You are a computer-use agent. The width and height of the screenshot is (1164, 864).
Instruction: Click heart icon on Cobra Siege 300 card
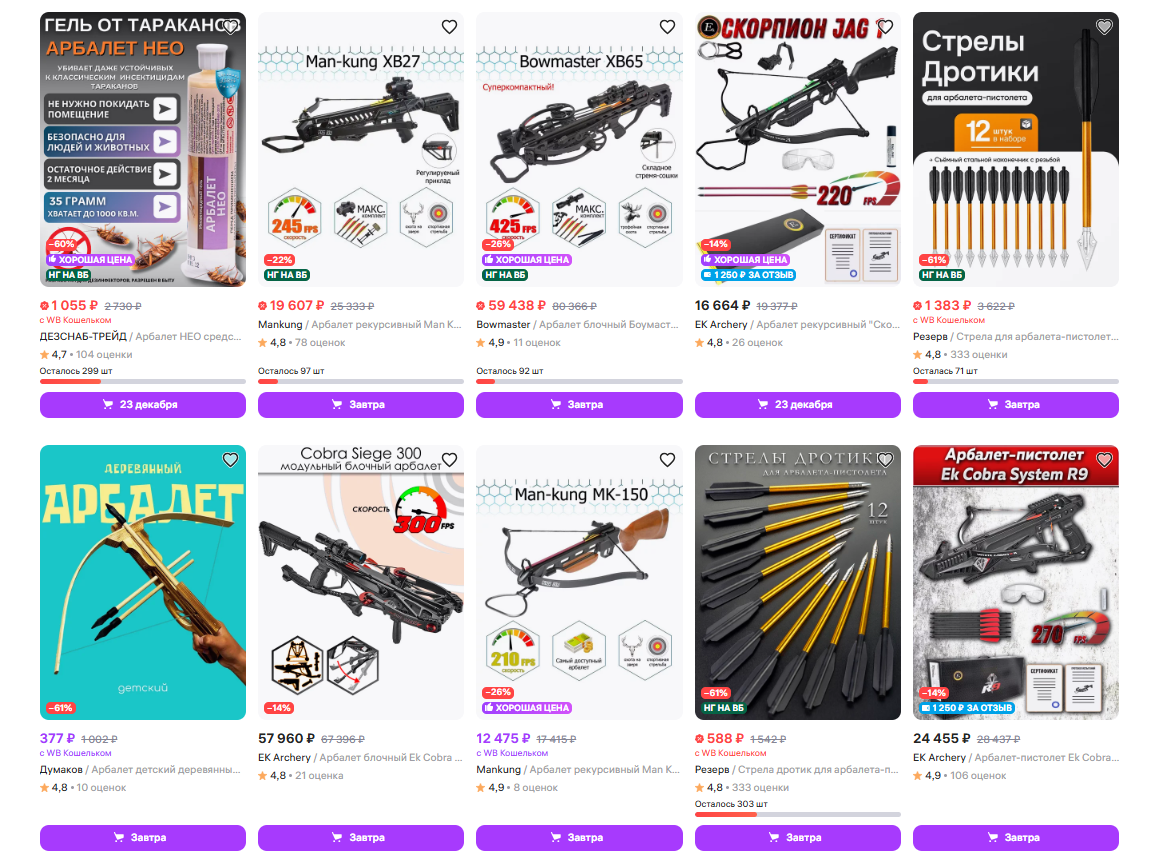point(449,459)
